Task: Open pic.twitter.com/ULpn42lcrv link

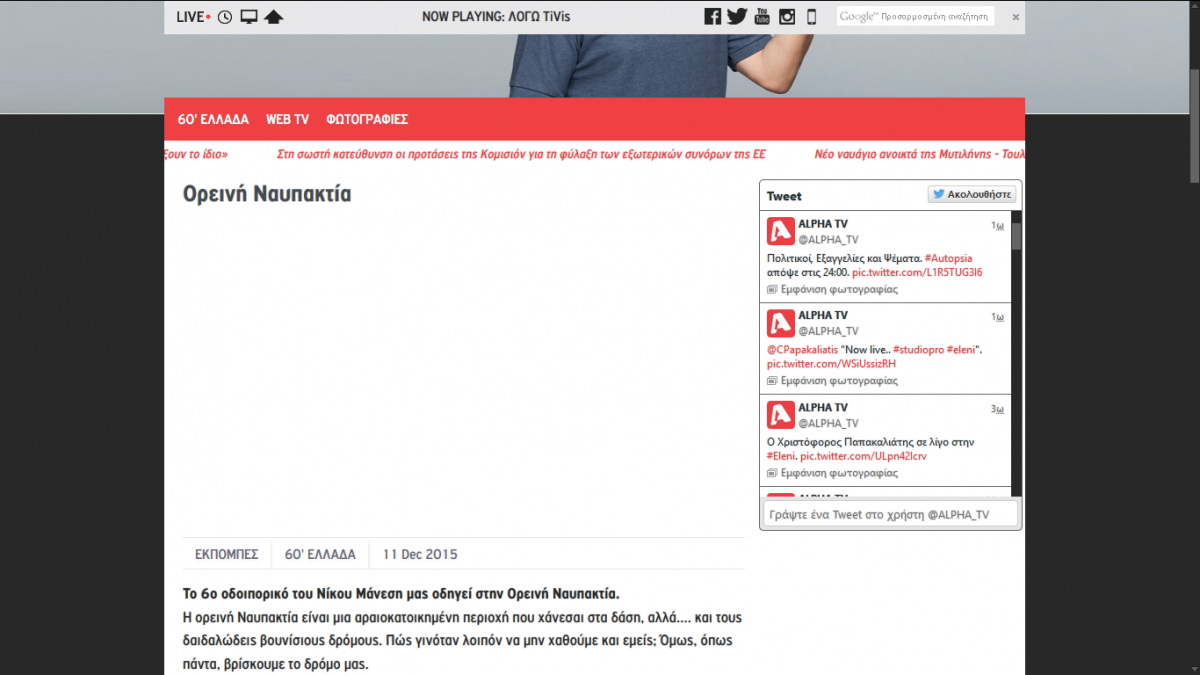Action: click(863, 456)
